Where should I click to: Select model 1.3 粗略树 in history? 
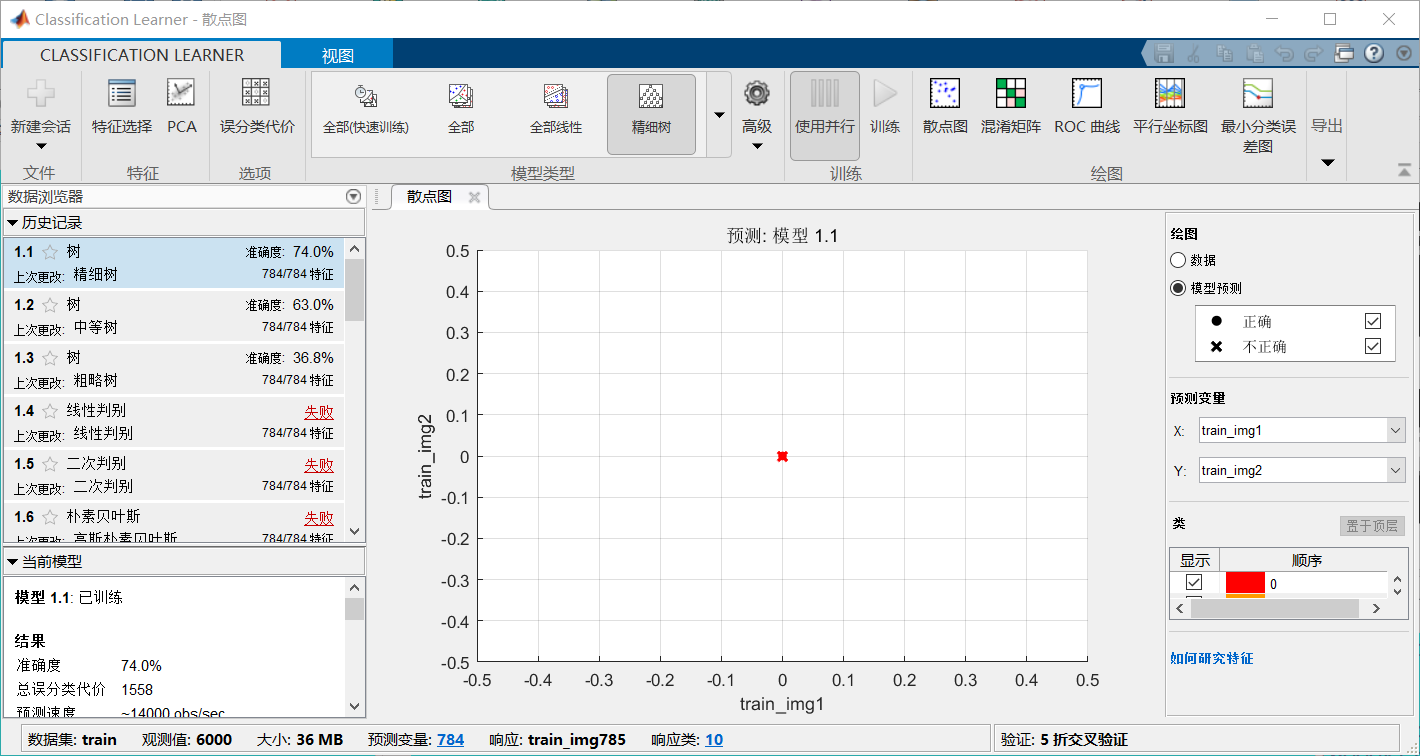(174, 369)
